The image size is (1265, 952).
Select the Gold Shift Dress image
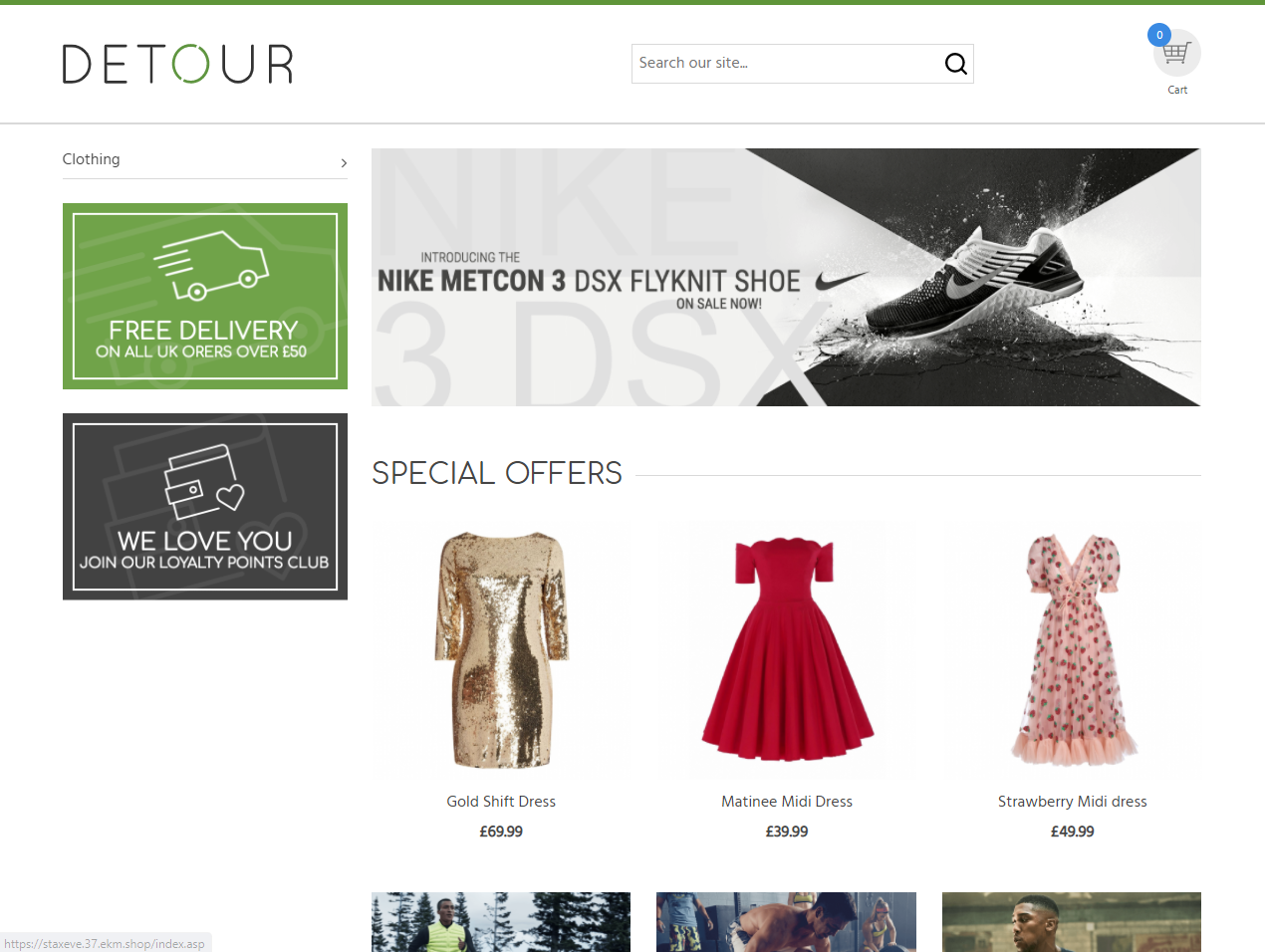coord(501,649)
